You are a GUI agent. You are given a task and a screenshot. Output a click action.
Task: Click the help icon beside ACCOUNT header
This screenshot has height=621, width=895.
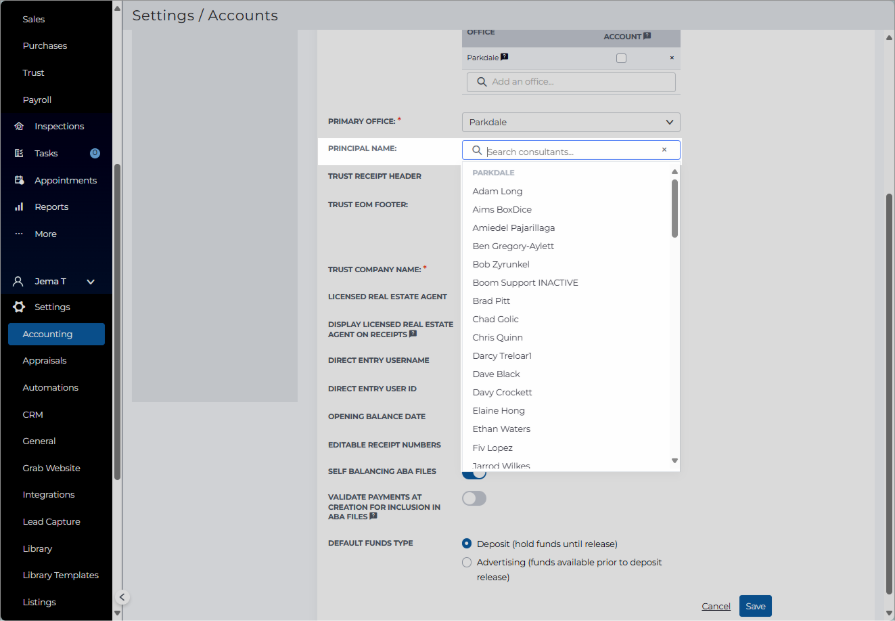pyautogui.click(x=647, y=36)
